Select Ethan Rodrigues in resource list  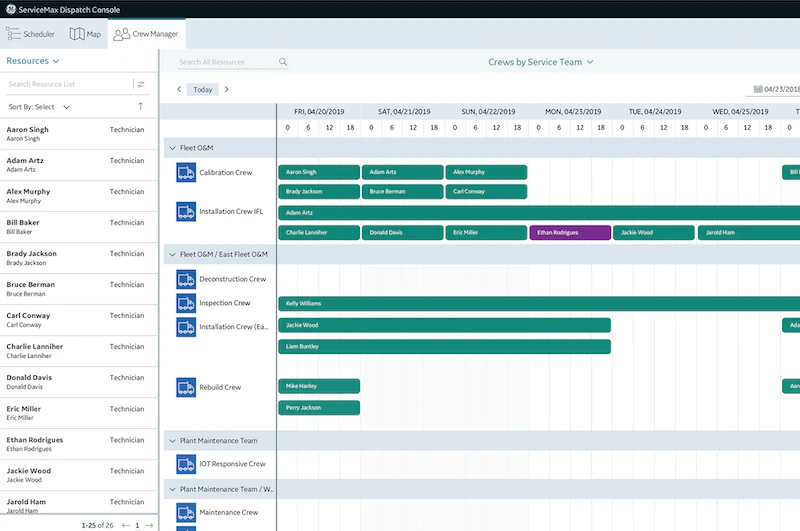(x=79, y=444)
